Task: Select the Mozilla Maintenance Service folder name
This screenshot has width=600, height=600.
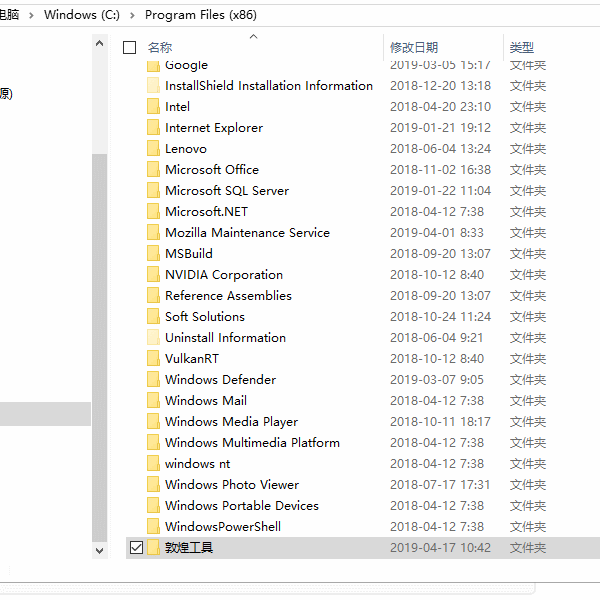Action: [248, 233]
